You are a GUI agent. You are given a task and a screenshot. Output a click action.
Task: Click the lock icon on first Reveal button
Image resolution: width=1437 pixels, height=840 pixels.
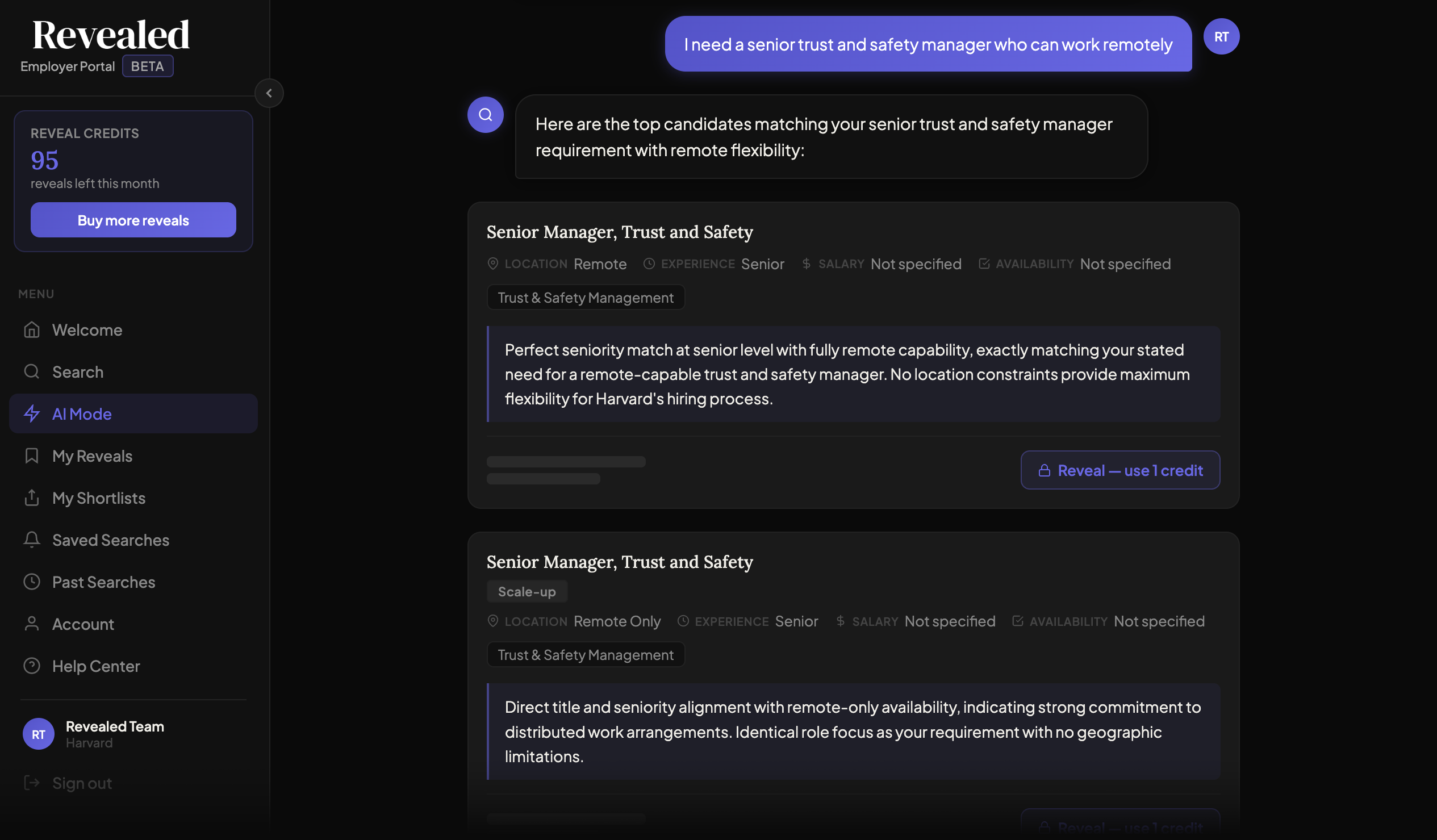[x=1044, y=470]
